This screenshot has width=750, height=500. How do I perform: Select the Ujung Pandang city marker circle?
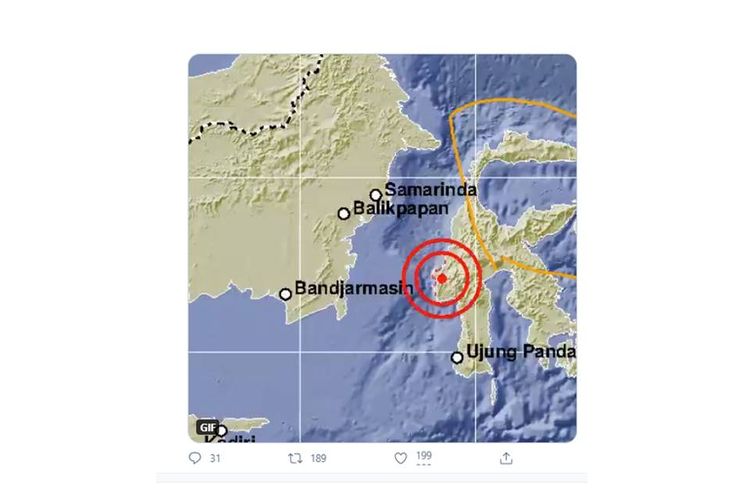(457, 357)
